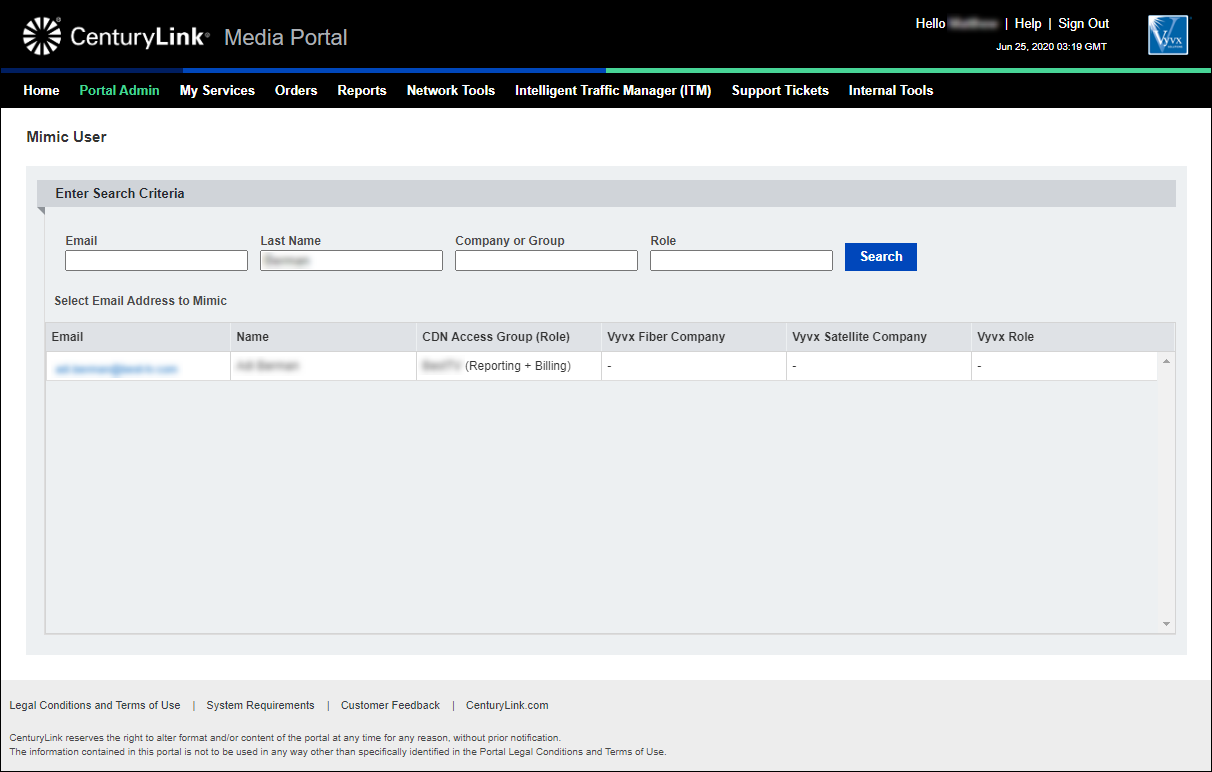This screenshot has height=772, width=1212.
Task: Click the Media Portal title text
Action: coord(286,38)
